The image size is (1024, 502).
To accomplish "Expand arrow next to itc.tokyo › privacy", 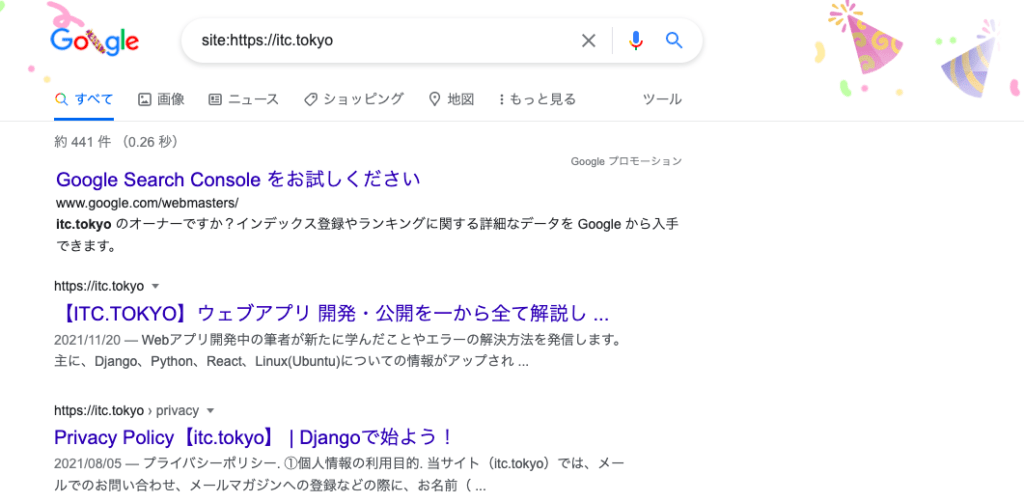I will (210, 411).
